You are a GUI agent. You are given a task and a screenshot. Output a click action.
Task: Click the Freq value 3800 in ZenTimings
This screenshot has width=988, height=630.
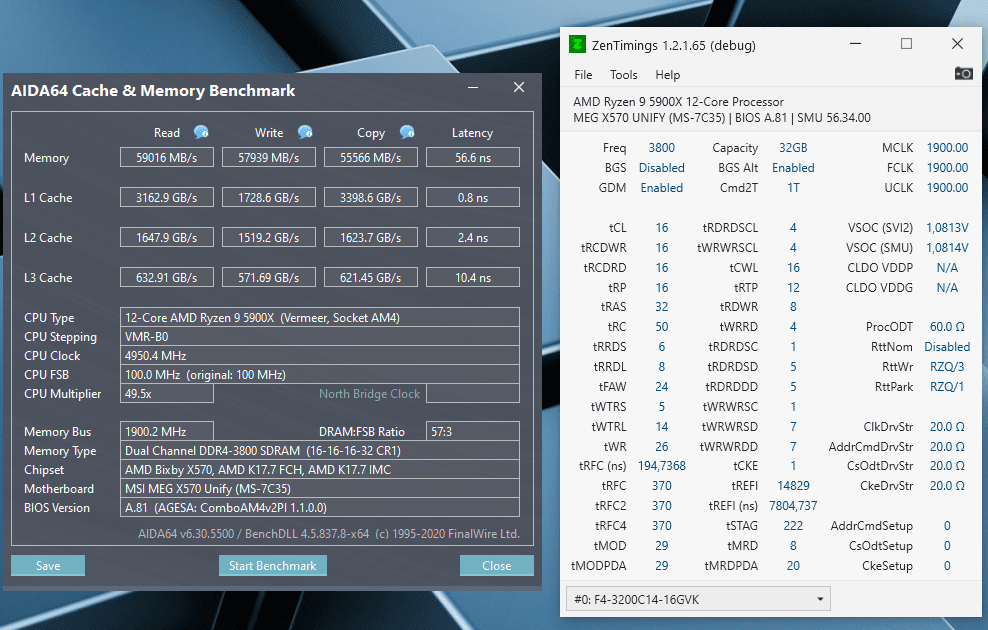(x=662, y=147)
